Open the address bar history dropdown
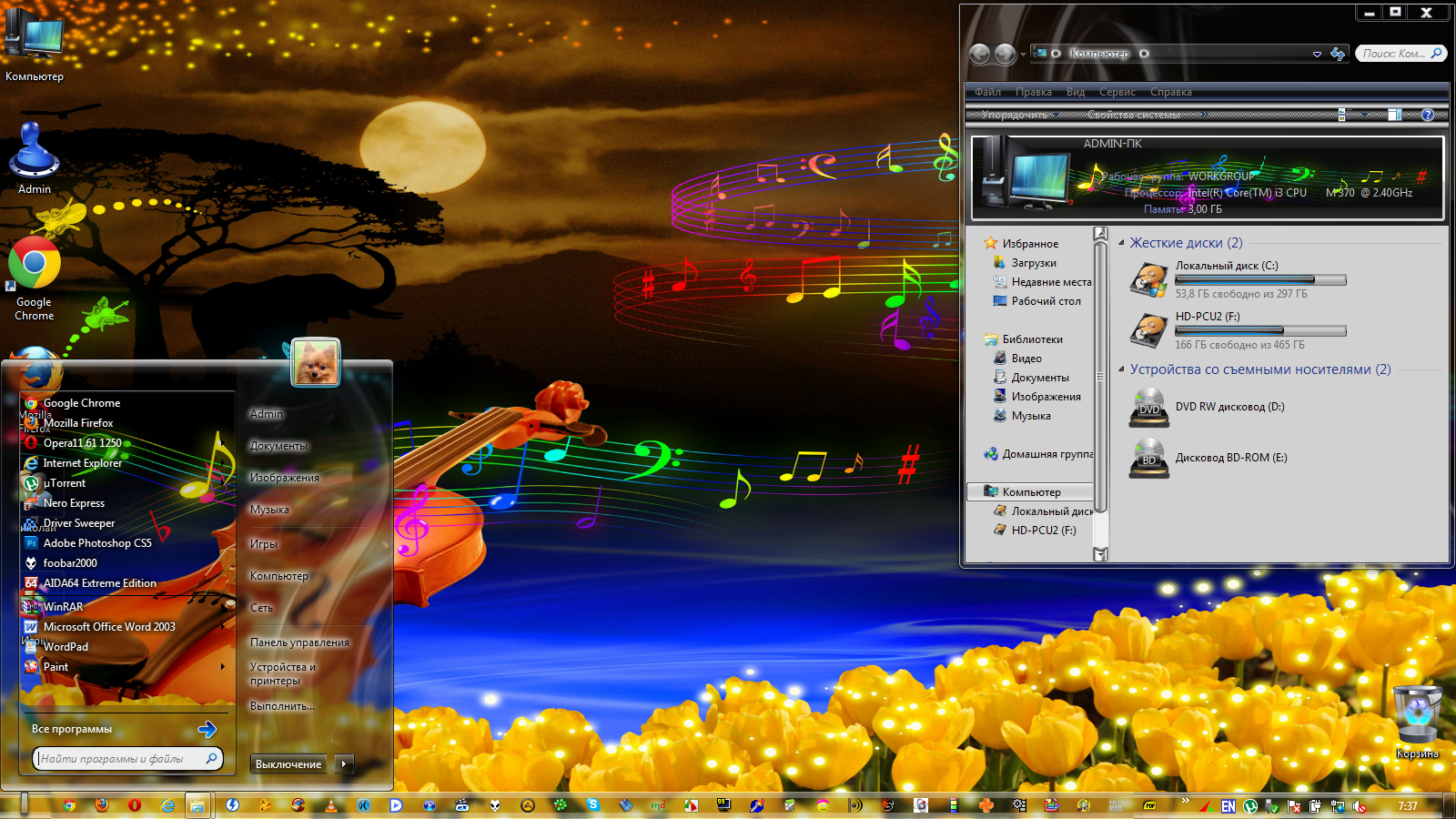 tap(1317, 55)
